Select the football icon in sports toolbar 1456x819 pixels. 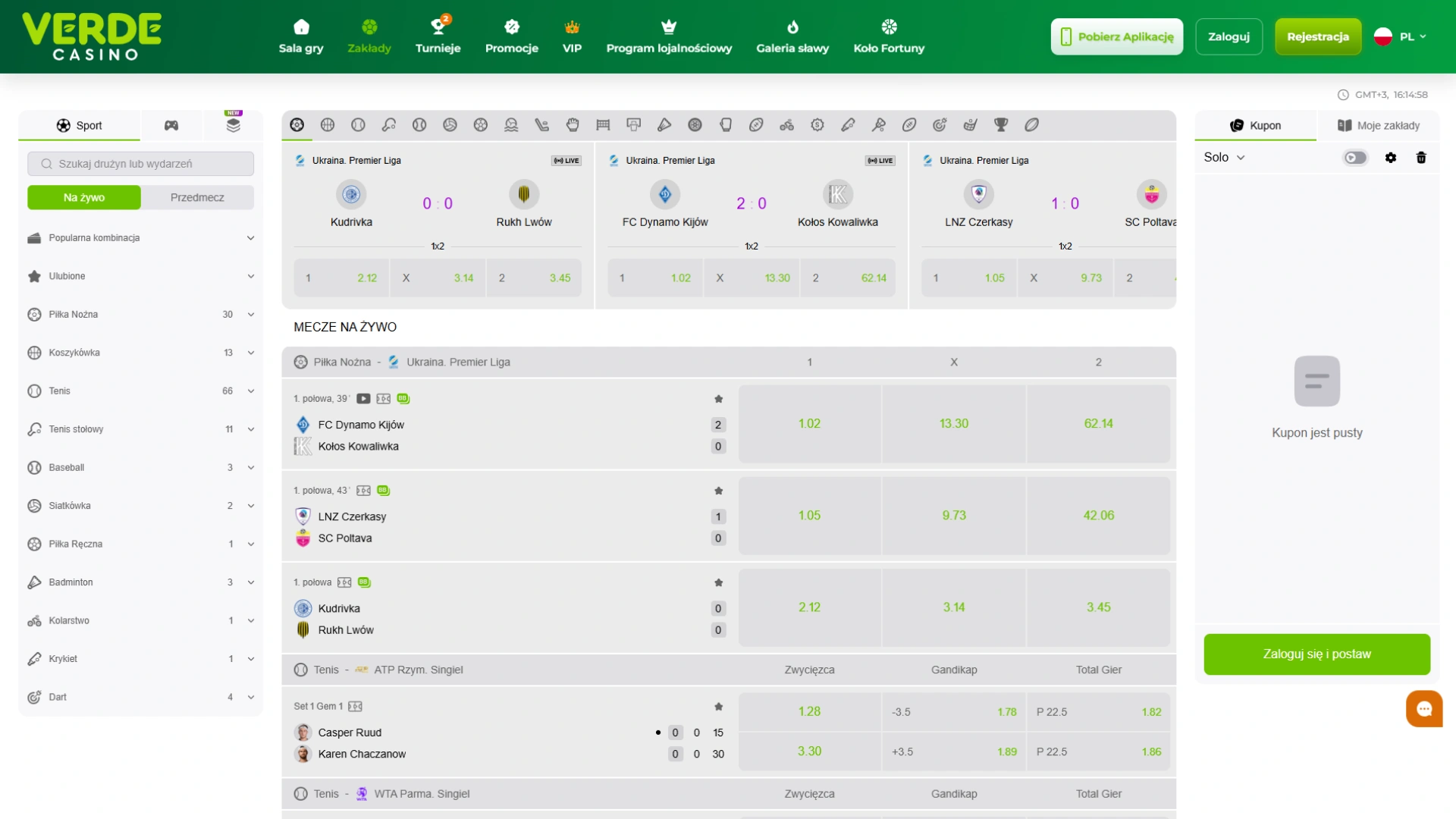click(297, 125)
